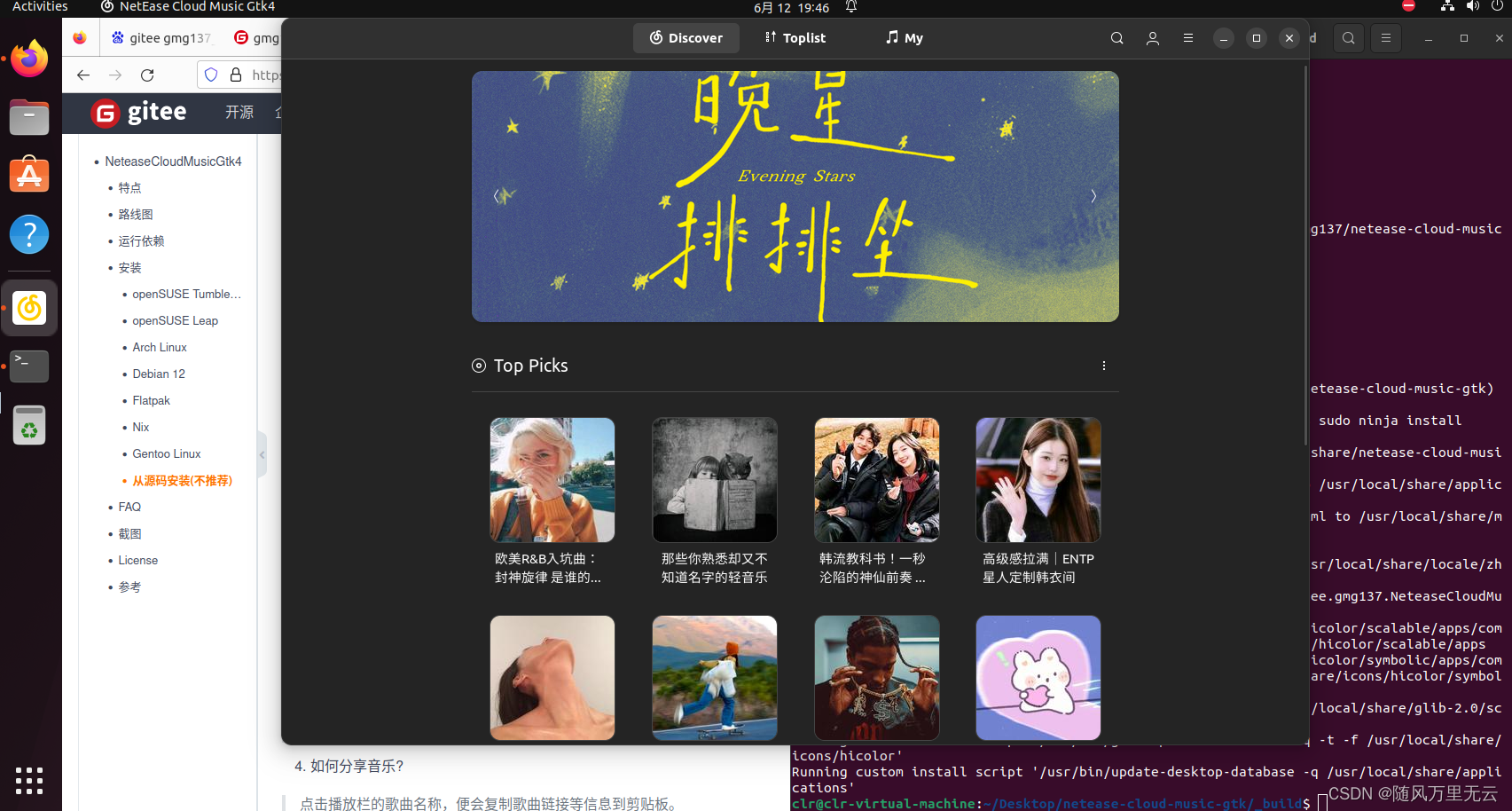Viewport: 1512px width, 811px height.
Task: Show Applications grid in the dock
Action: click(x=29, y=780)
